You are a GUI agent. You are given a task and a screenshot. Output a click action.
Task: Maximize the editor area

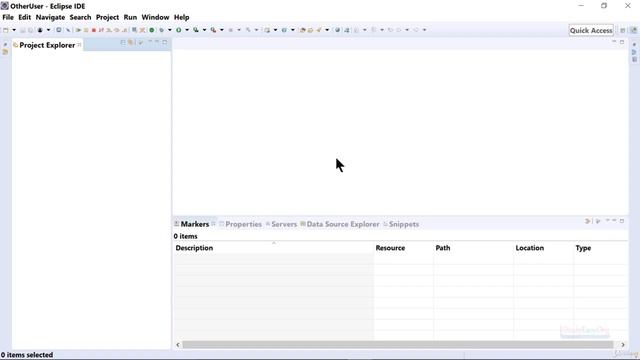(622, 42)
